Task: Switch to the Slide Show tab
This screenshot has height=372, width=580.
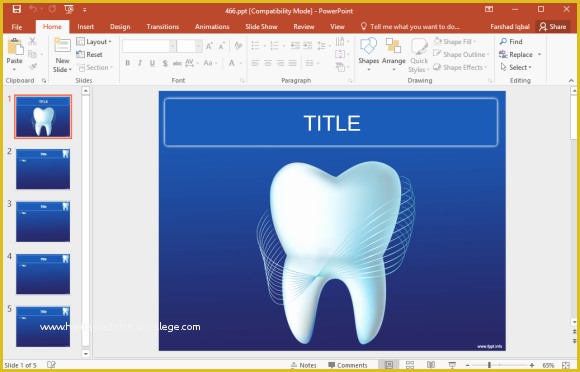Action: [261, 27]
